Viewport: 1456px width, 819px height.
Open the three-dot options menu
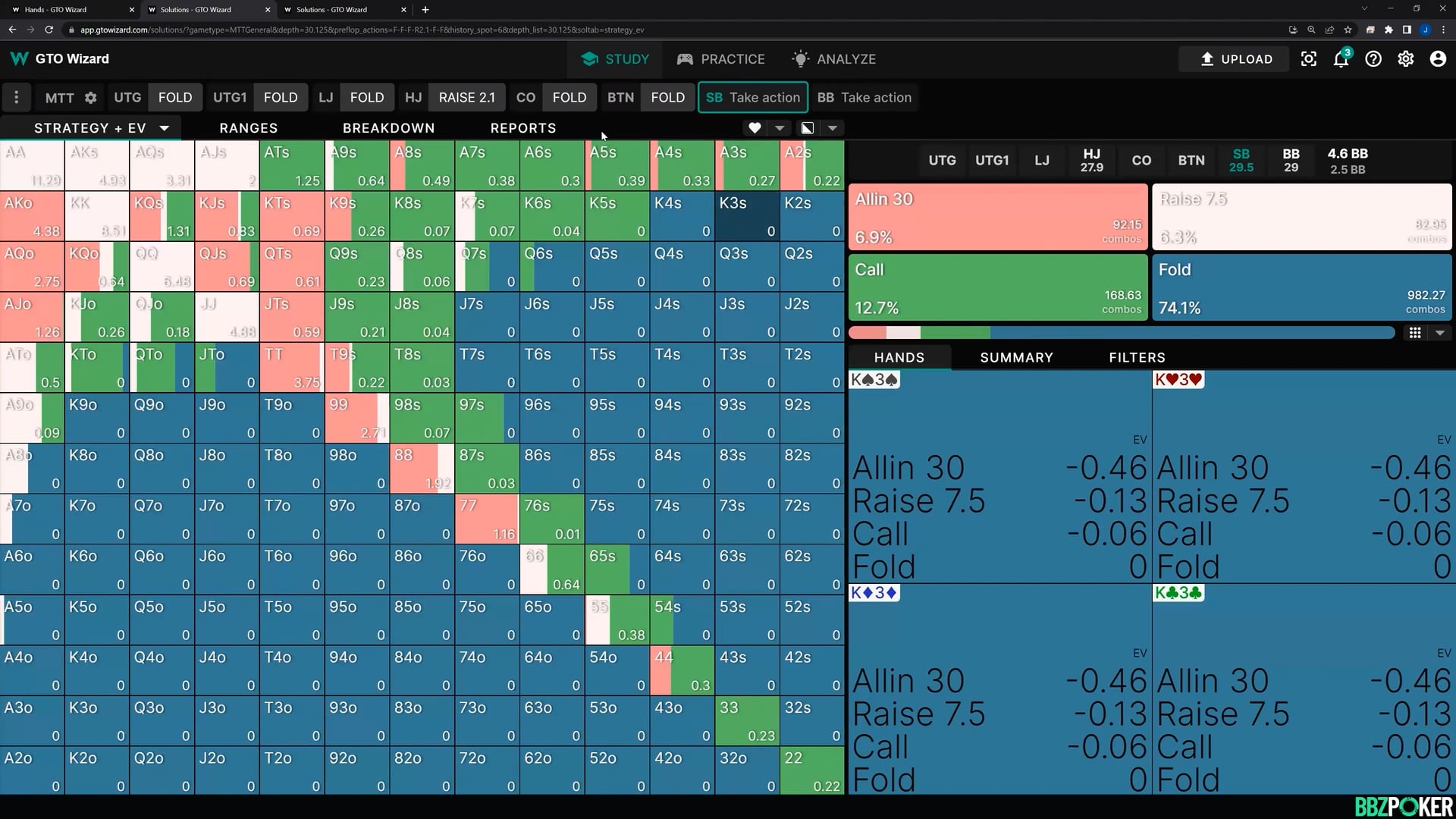[x=16, y=97]
